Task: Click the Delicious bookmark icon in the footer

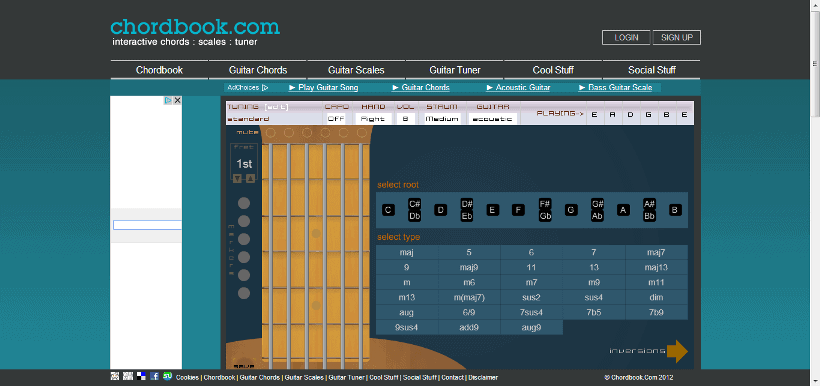Action: [x=141, y=376]
